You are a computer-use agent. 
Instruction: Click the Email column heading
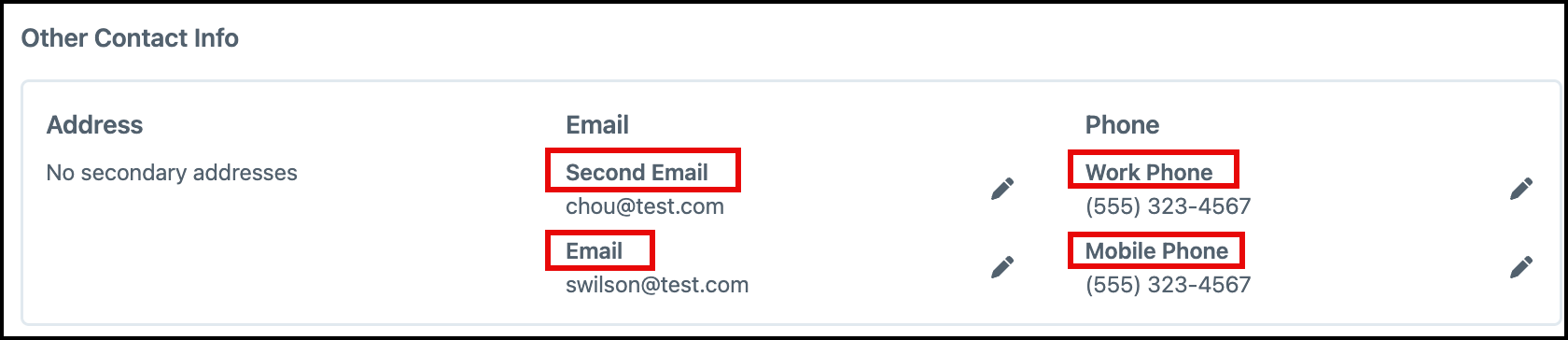pyautogui.click(x=597, y=125)
